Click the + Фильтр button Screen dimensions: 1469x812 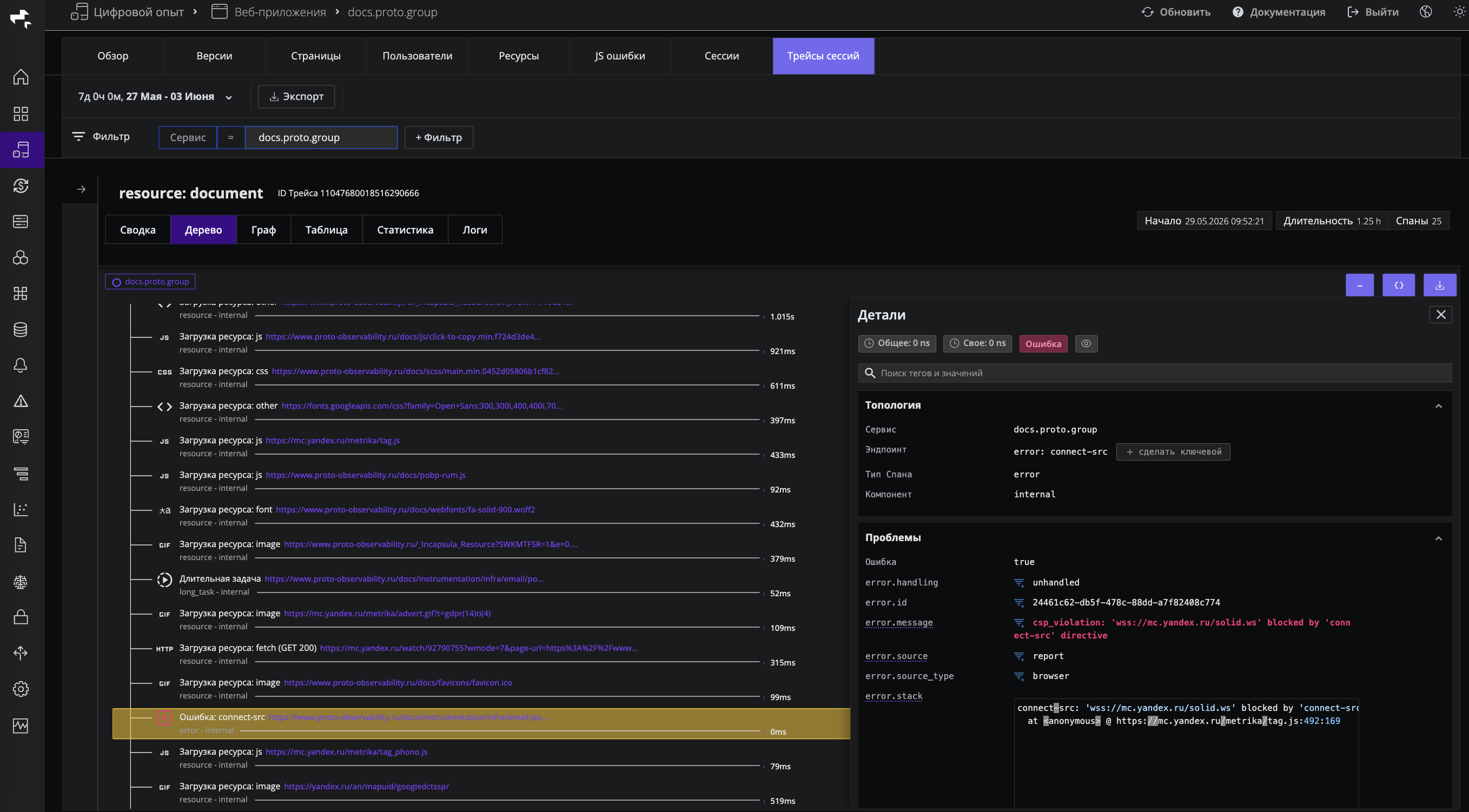439,137
